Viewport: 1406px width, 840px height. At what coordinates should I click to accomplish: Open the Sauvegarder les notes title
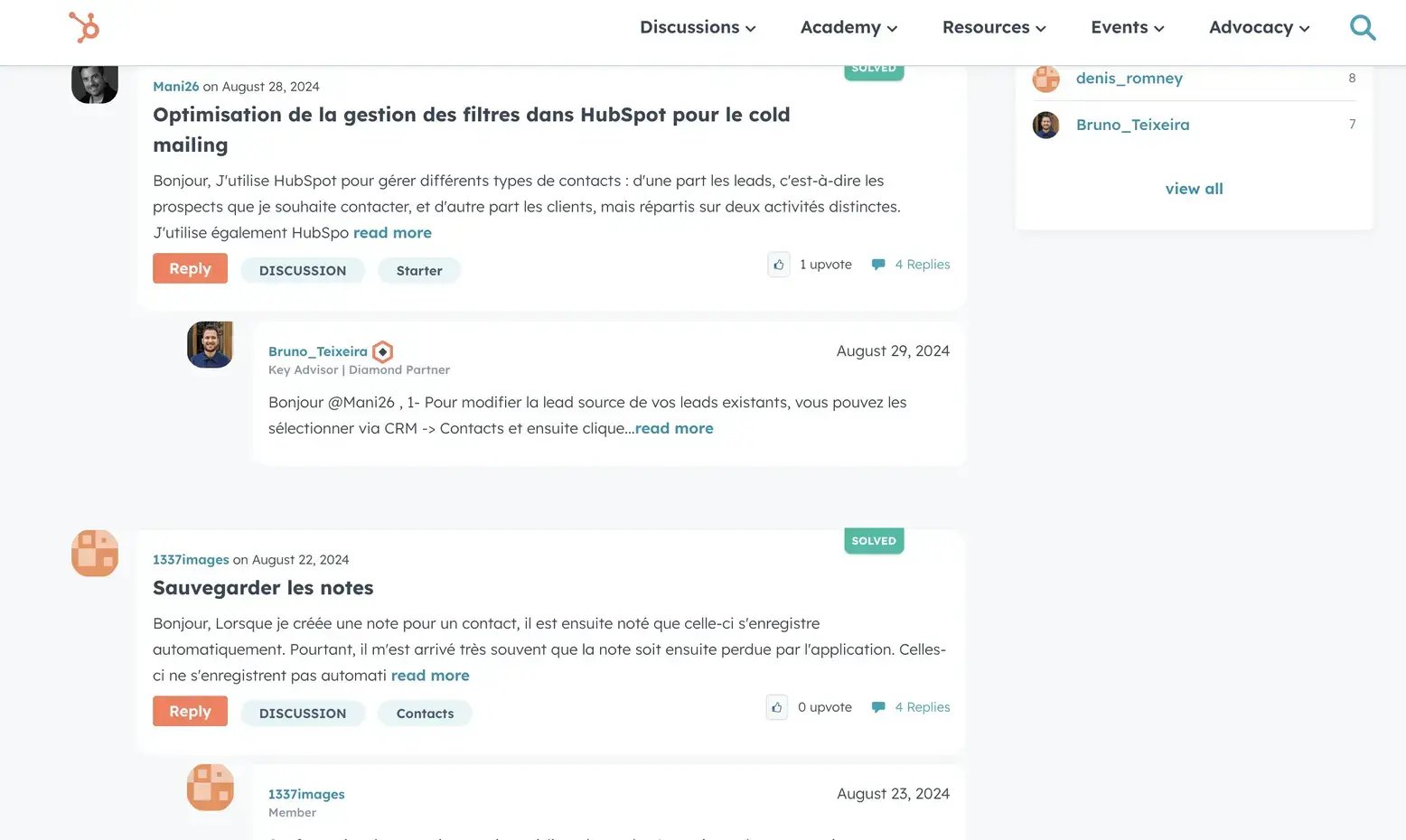tap(263, 588)
